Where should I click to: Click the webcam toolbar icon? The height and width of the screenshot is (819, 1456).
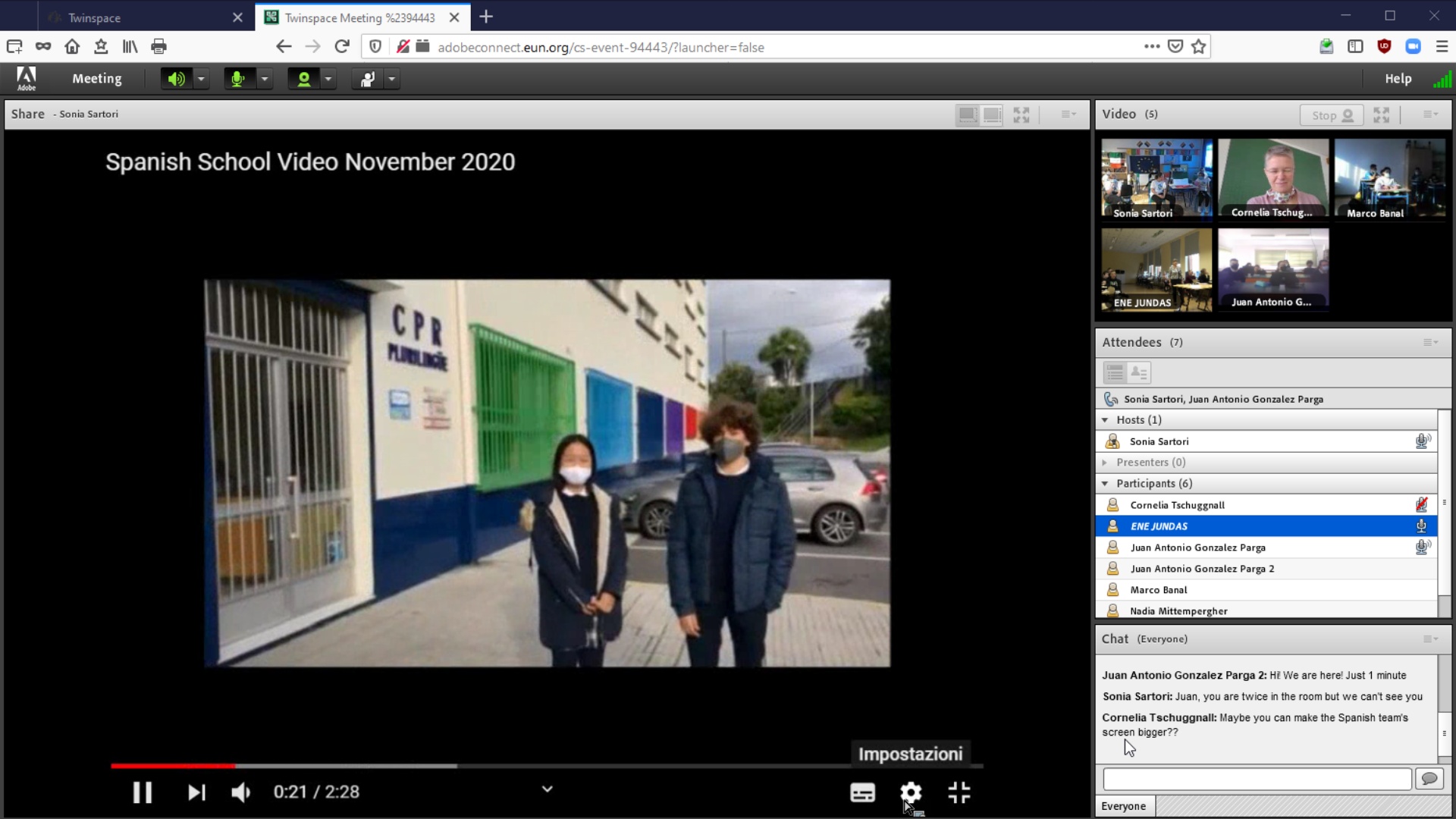click(303, 79)
